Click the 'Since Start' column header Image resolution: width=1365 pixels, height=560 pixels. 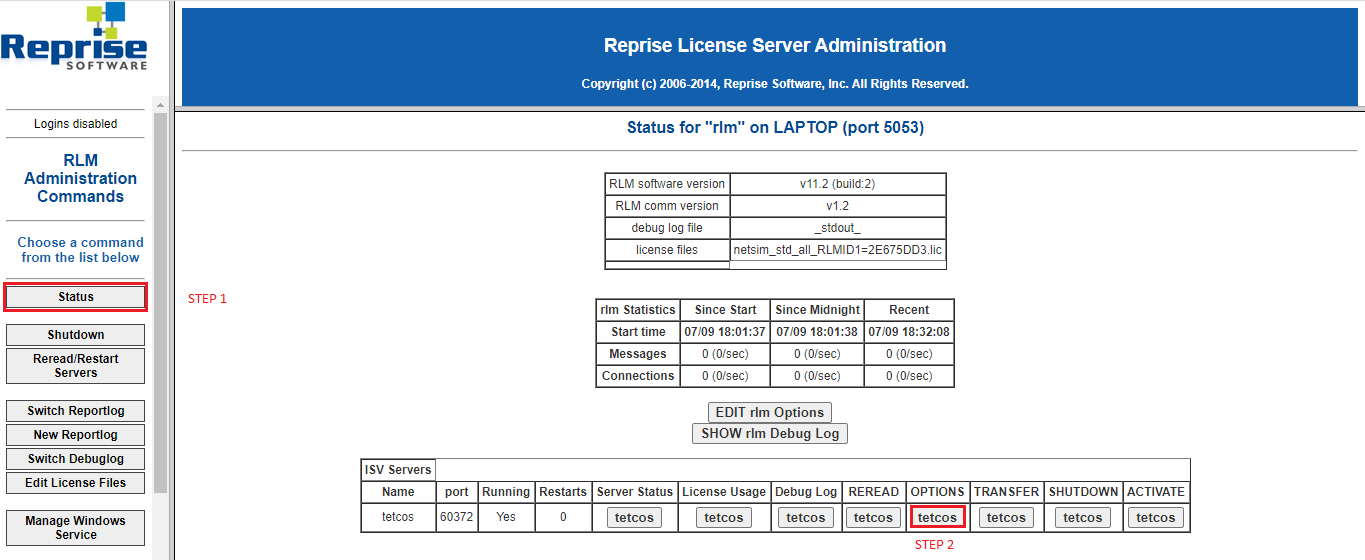pos(725,310)
